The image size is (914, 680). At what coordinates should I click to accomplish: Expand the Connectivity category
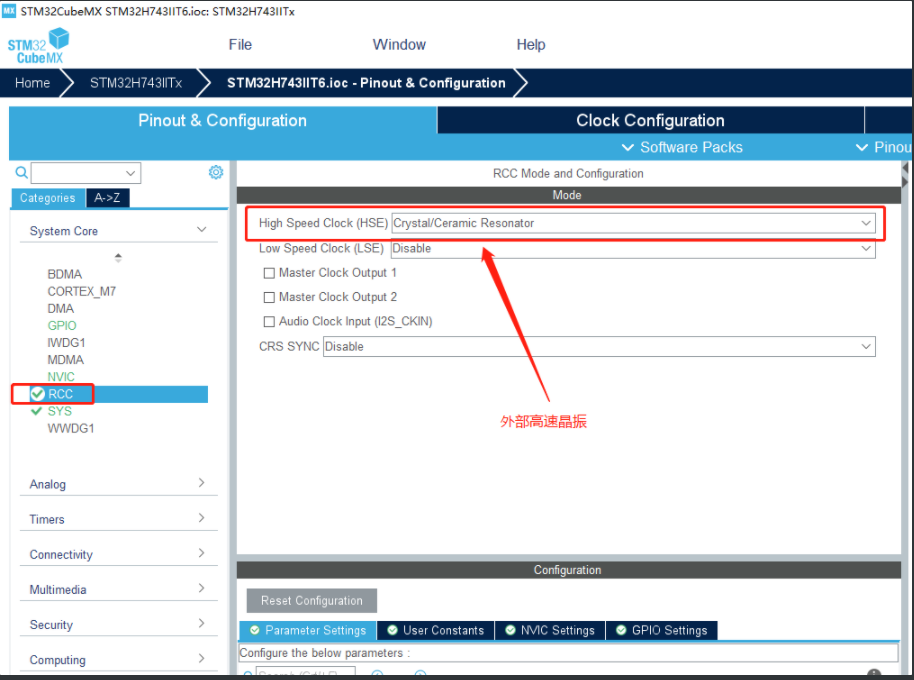pyautogui.click(x=119, y=554)
